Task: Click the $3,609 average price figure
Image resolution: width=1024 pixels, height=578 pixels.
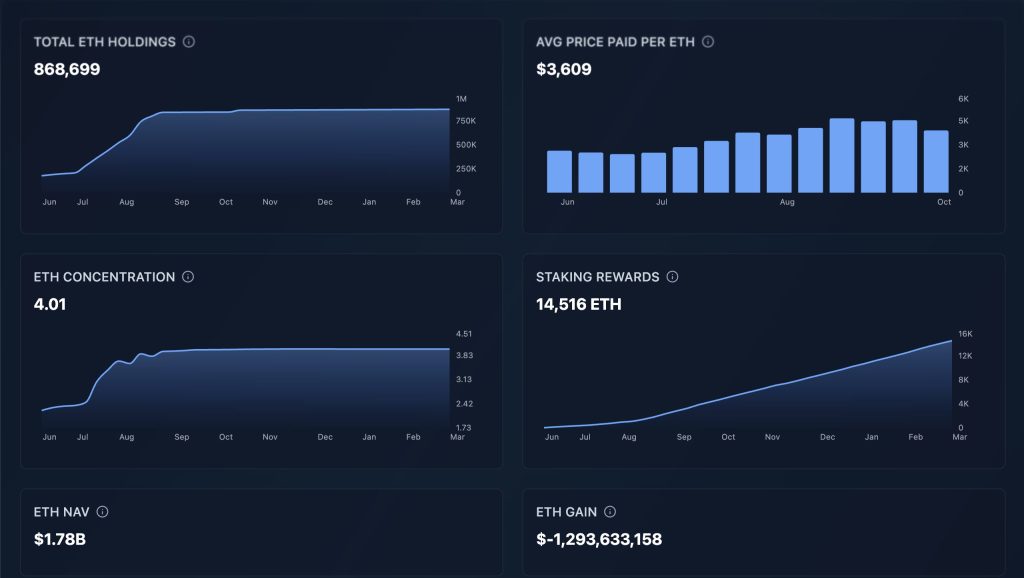Action: (563, 70)
